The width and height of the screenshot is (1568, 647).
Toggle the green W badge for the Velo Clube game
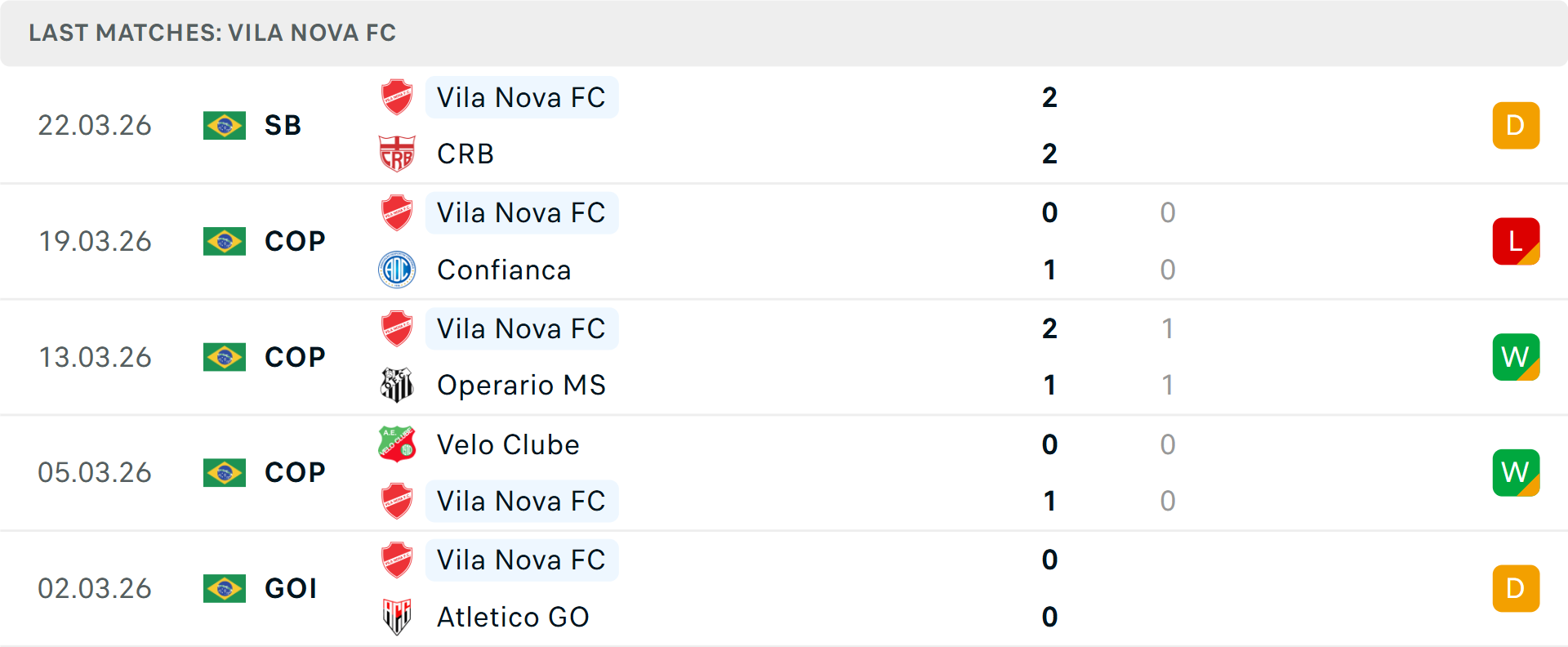click(1516, 472)
